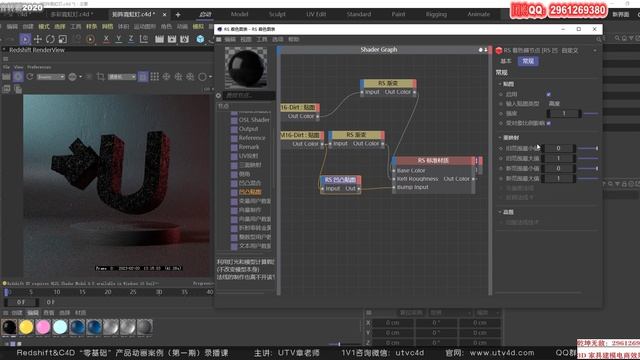This screenshot has height=360, width=640.
Task: Click the pink material swatch in material manager
Action: click(x=43, y=327)
